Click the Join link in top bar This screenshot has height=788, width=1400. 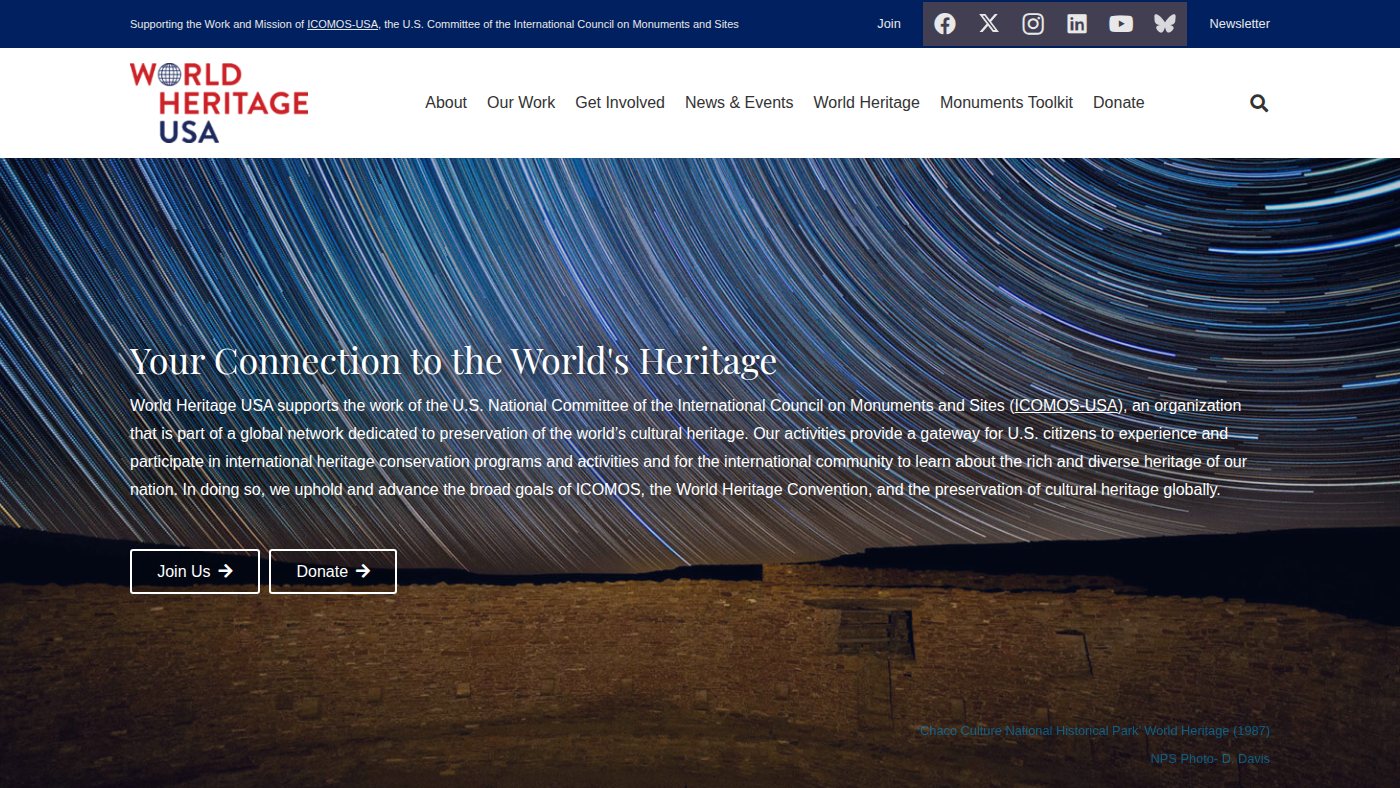(x=889, y=24)
